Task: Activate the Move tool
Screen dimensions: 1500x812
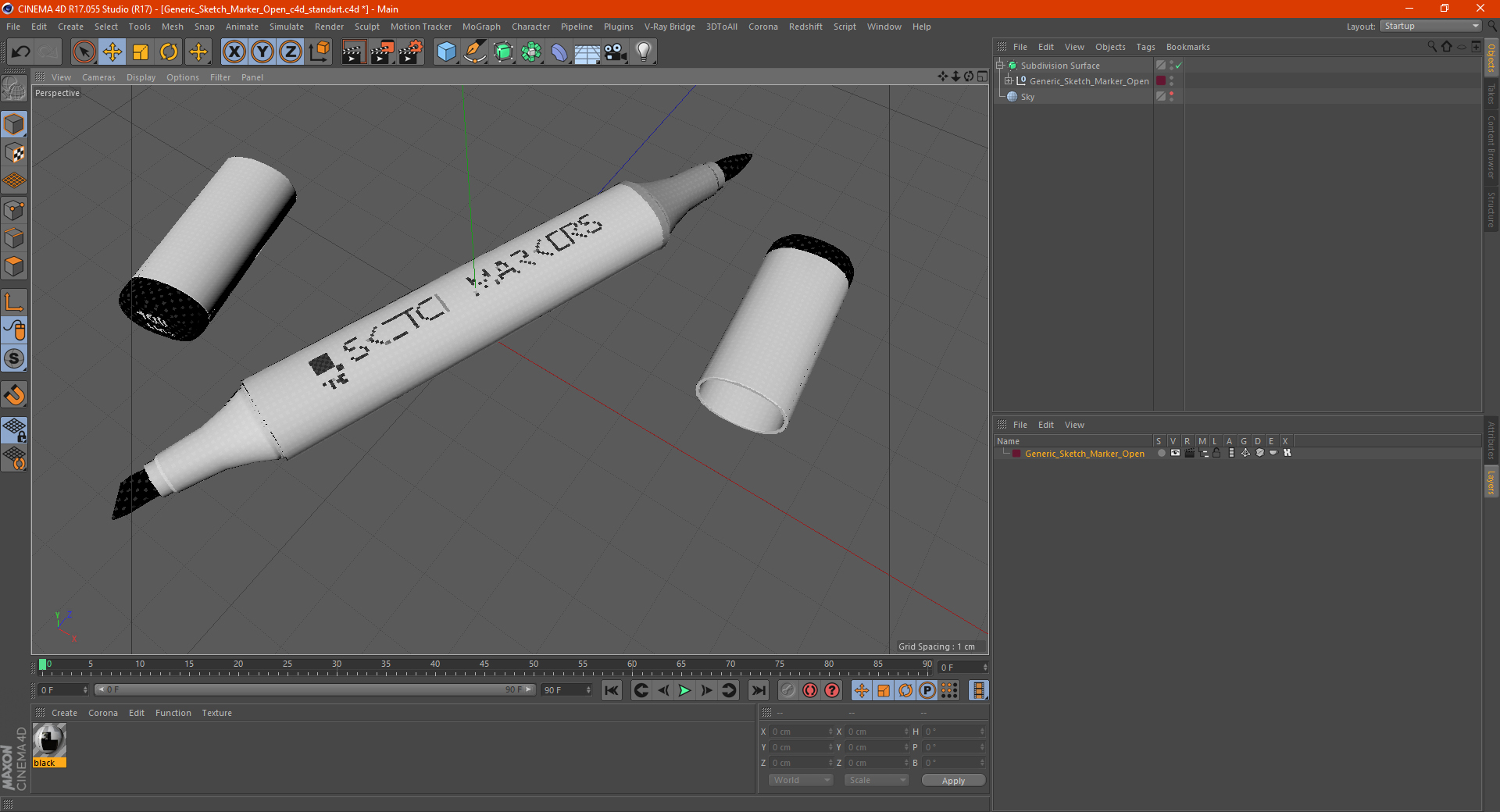Action: (112, 52)
